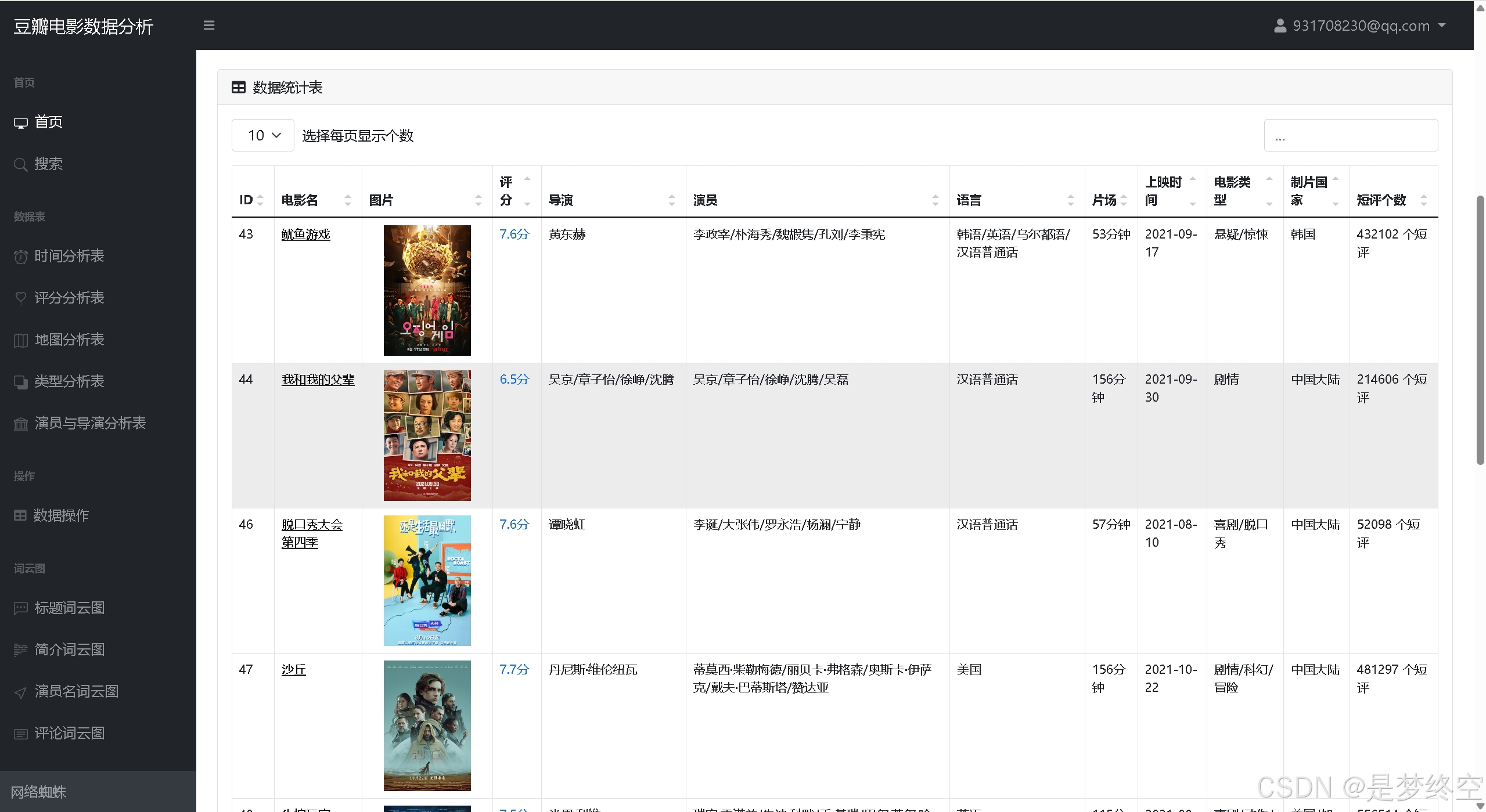Open 评论词云图 sidebar item
This screenshot has height=812, width=1486.
pyautogui.click(x=69, y=733)
